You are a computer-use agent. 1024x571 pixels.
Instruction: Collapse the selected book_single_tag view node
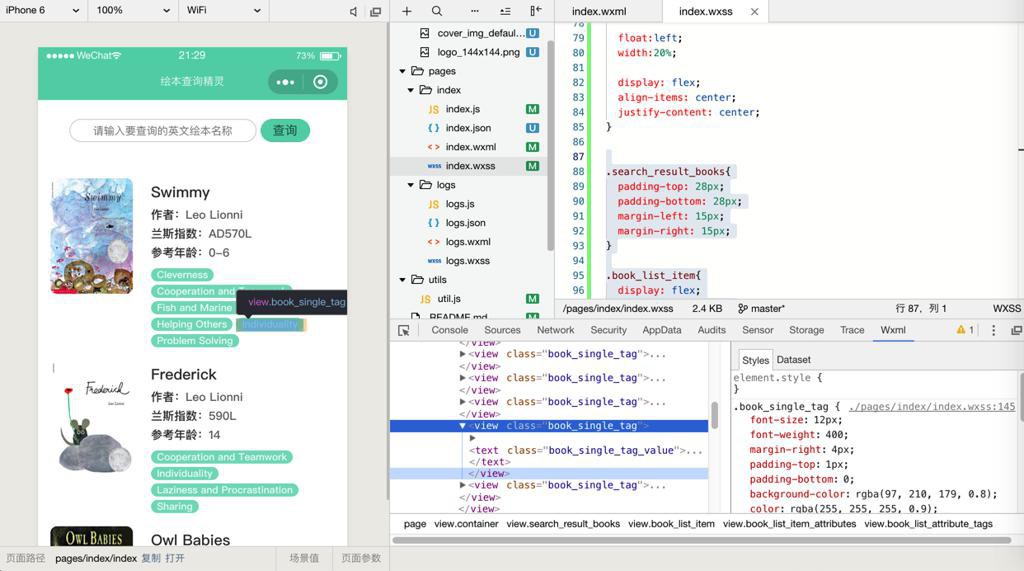click(462, 426)
